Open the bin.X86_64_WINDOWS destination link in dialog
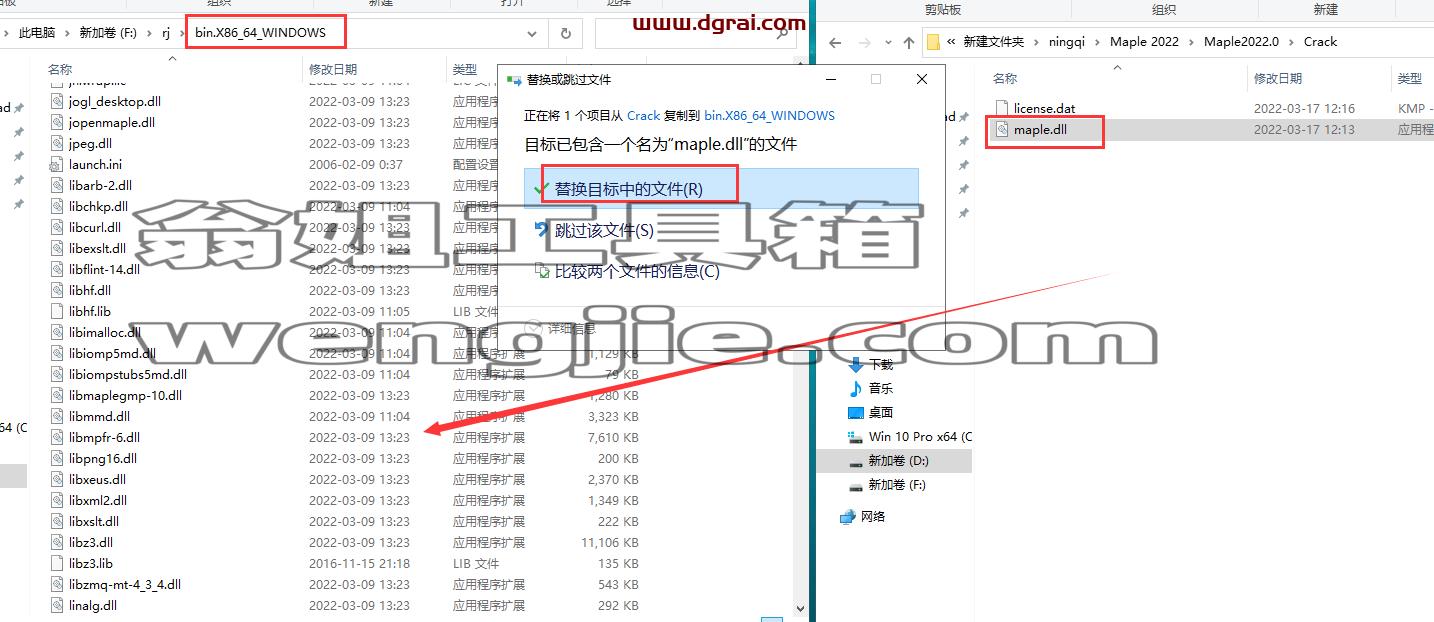This screenshot has width=1434, height=622. (x=769, y=115)
